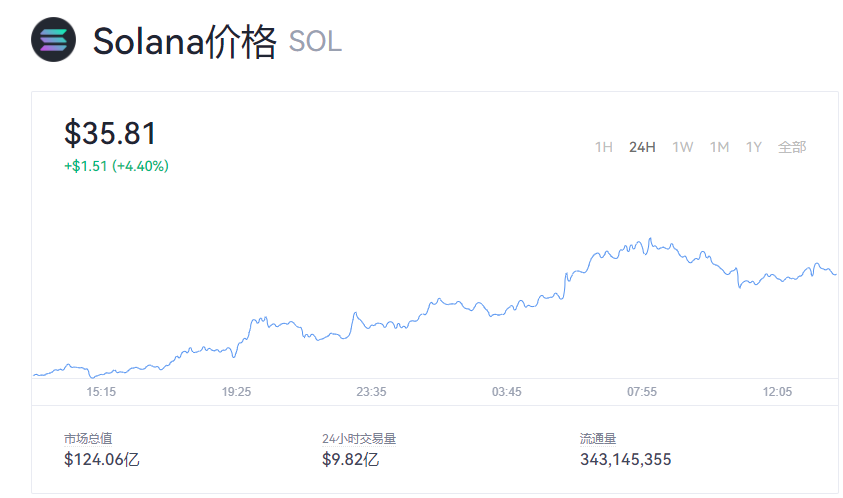Switch chart to 1Y range
This screenshot has height=498, width=843.
(753, 147)
